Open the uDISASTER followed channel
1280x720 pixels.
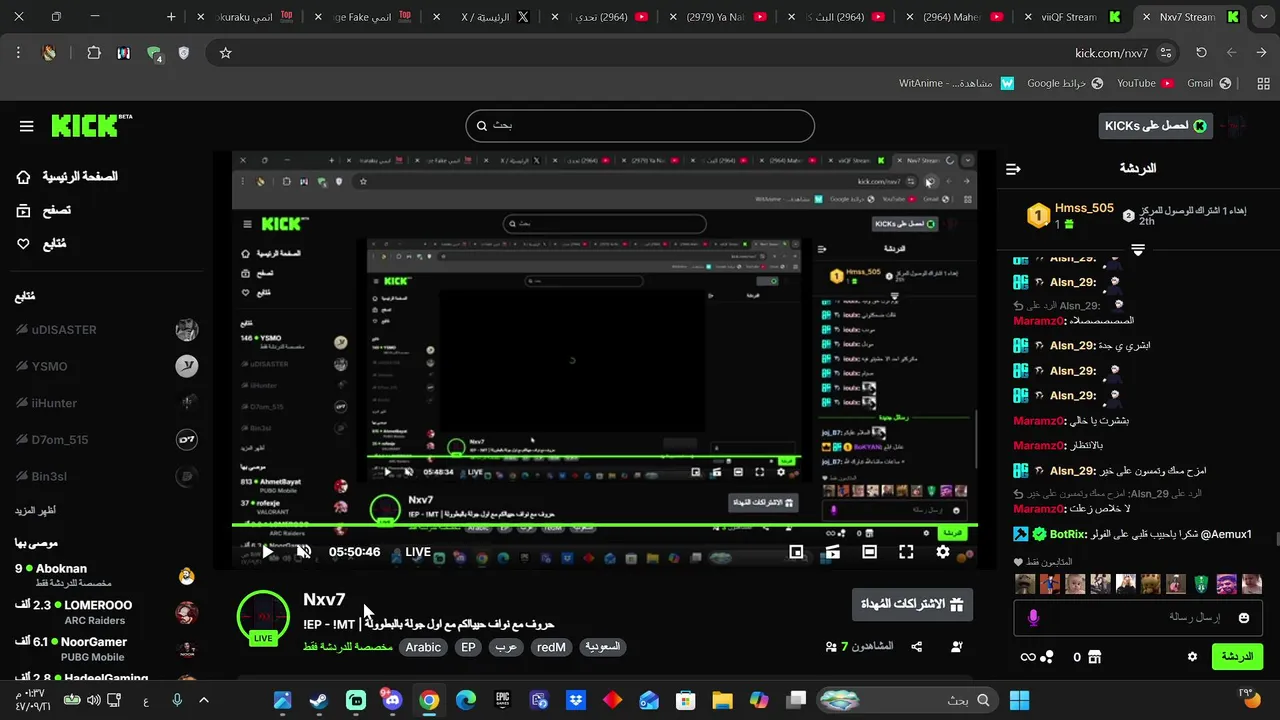106,330
